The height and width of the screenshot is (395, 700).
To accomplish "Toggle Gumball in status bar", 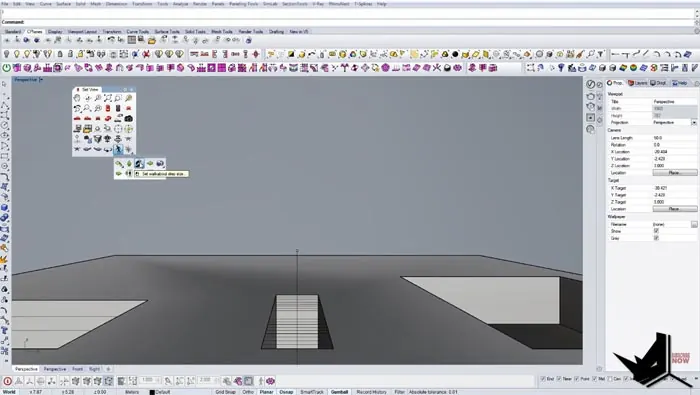I will (339, 392).
